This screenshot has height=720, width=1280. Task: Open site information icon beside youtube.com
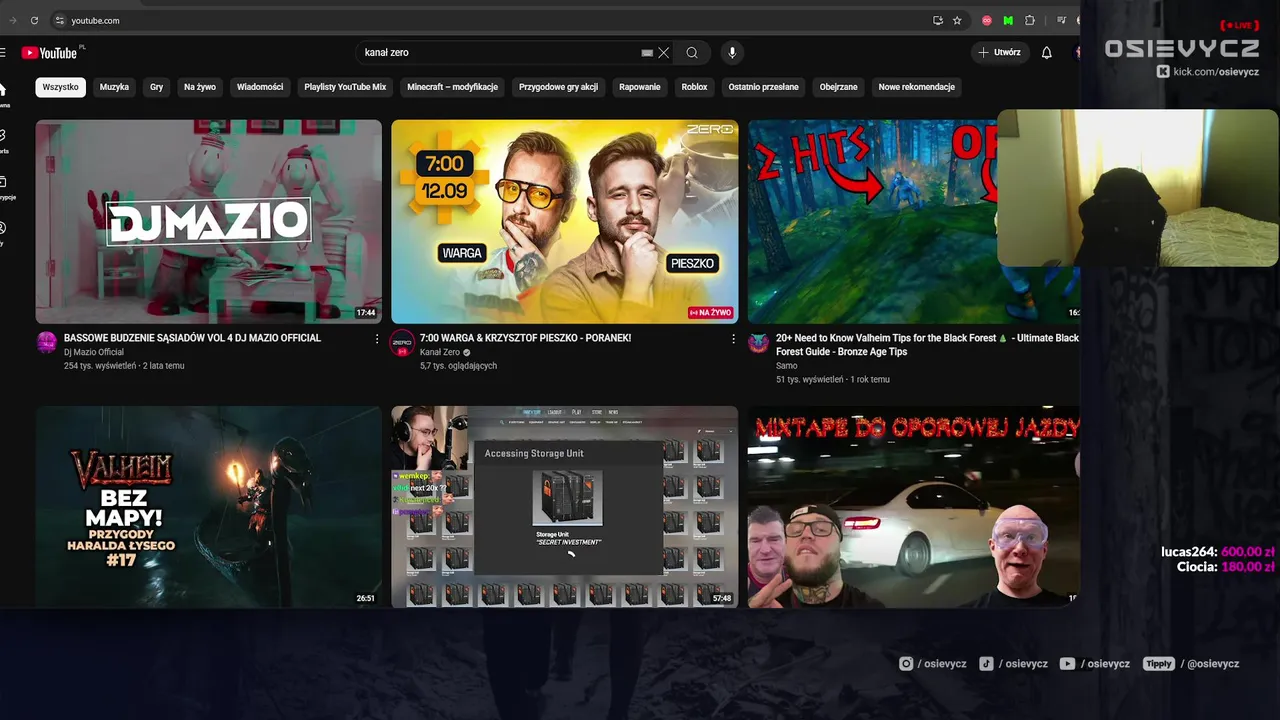coord(59,20)
